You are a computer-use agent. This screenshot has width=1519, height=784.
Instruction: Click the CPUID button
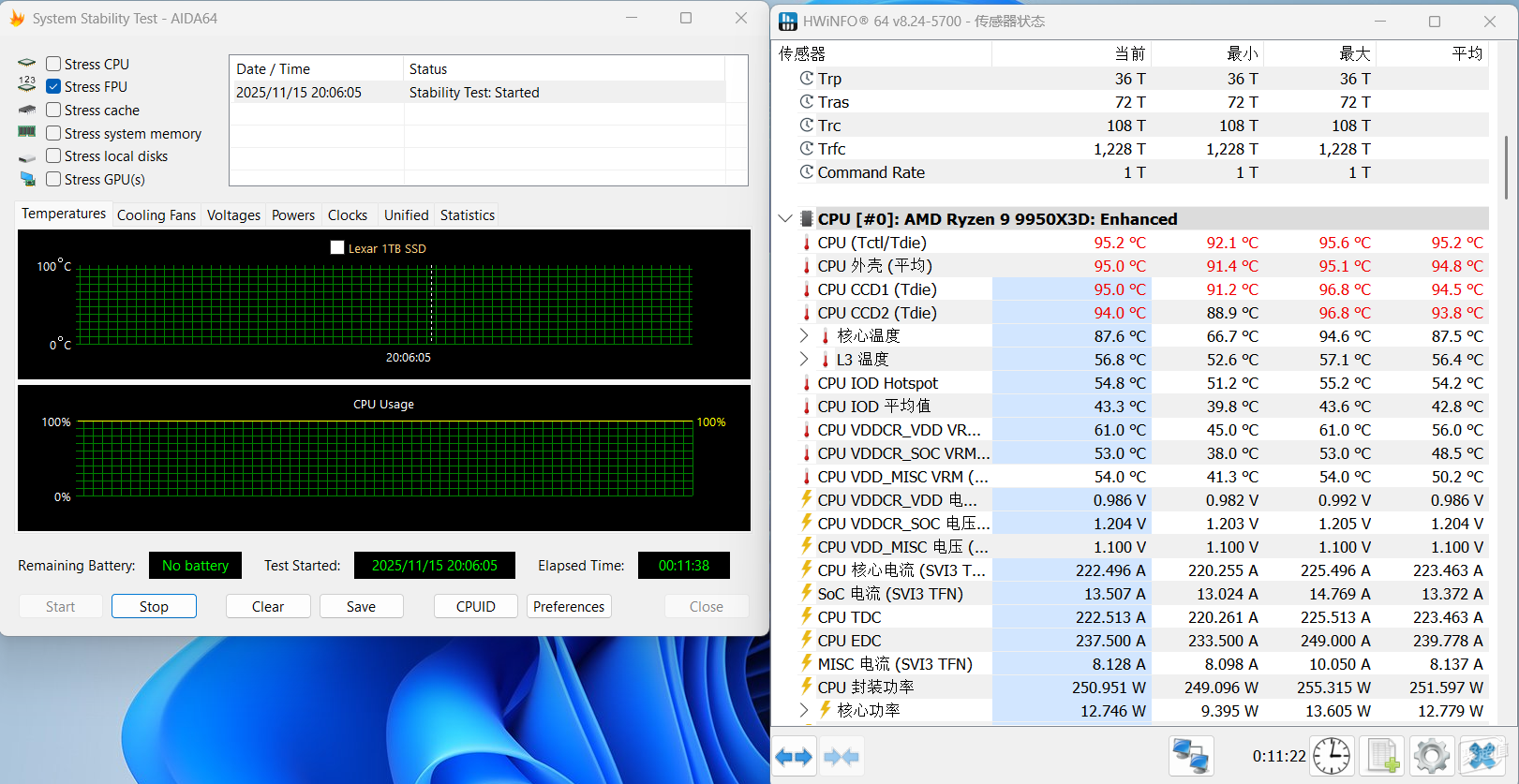click(475, 607)
